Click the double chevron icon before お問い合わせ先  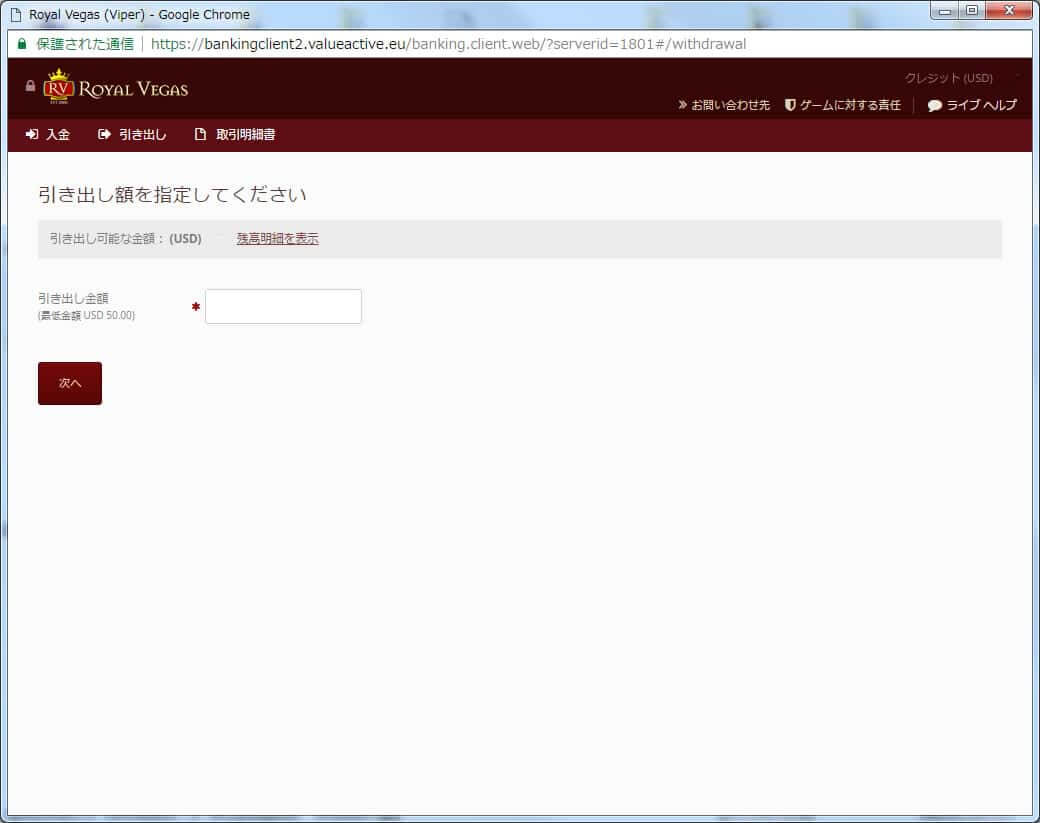click(x=682, y=105)
